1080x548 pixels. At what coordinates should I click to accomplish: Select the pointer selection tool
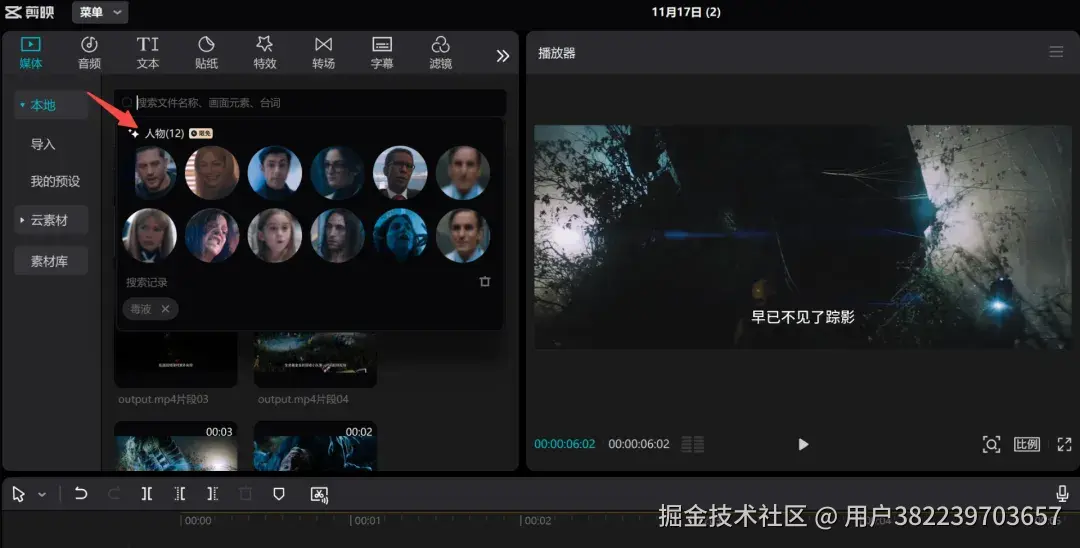[x=19, y=494]
